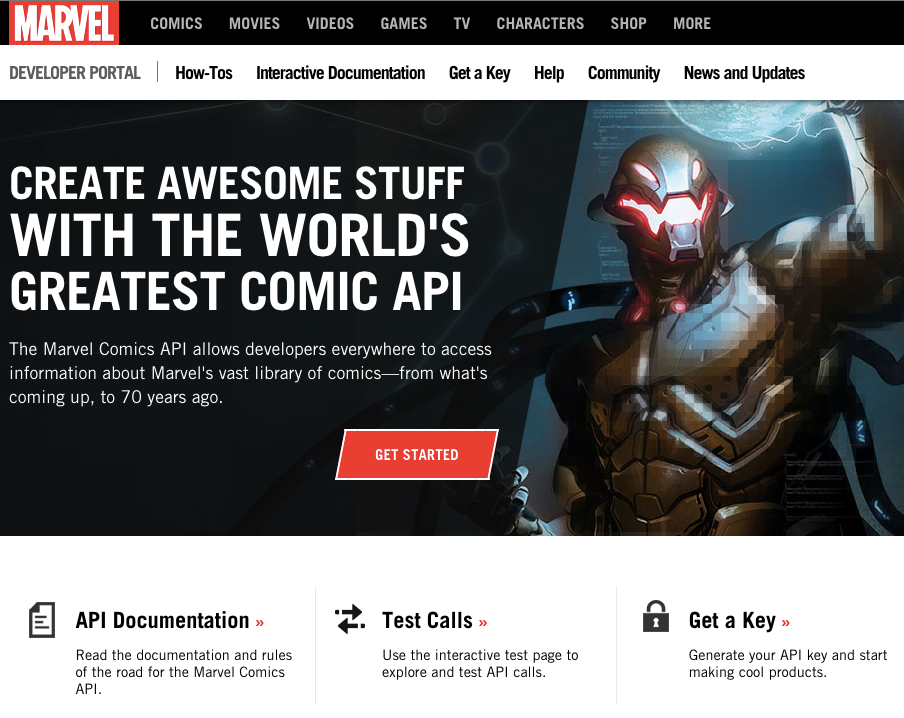Open the Movies menu
The height and width of the screenshot is (718, 904).
tap(254, 24)
